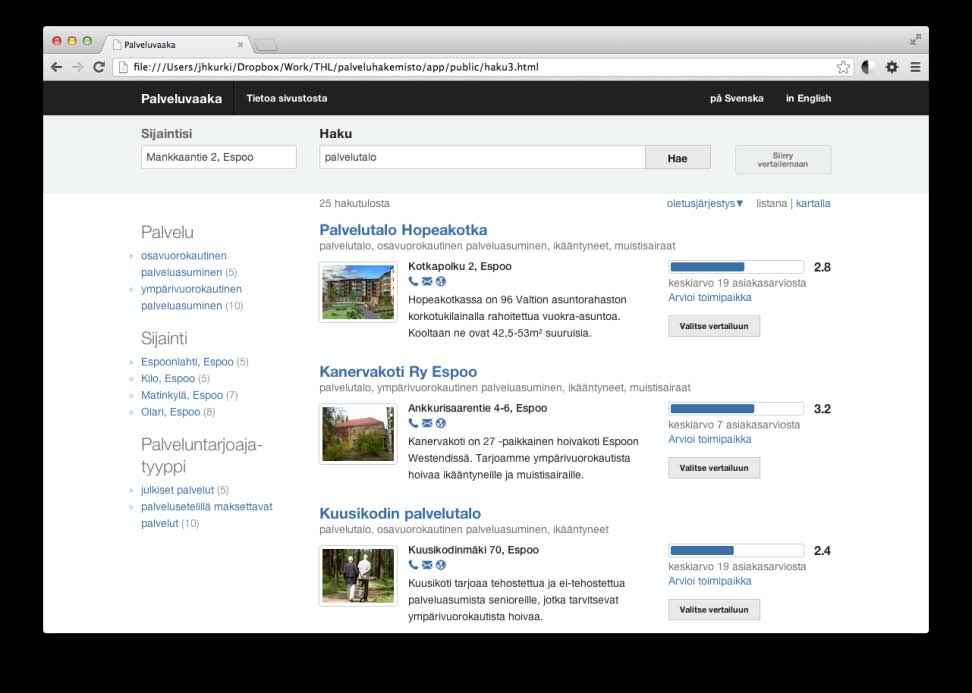
Task: Click Valitse vertailuun for Kuusikodin palvelutalo
Action: coord(714,609)
